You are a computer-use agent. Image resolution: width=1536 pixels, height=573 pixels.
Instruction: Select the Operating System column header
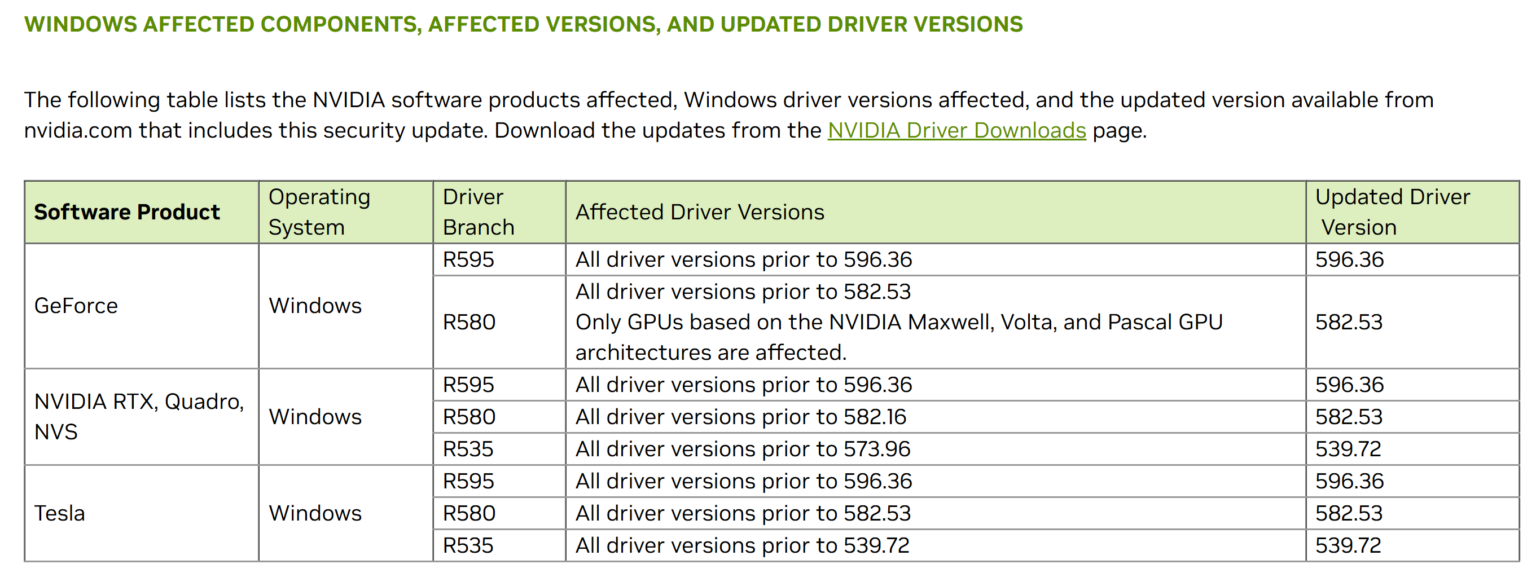[x=346, y=212]
